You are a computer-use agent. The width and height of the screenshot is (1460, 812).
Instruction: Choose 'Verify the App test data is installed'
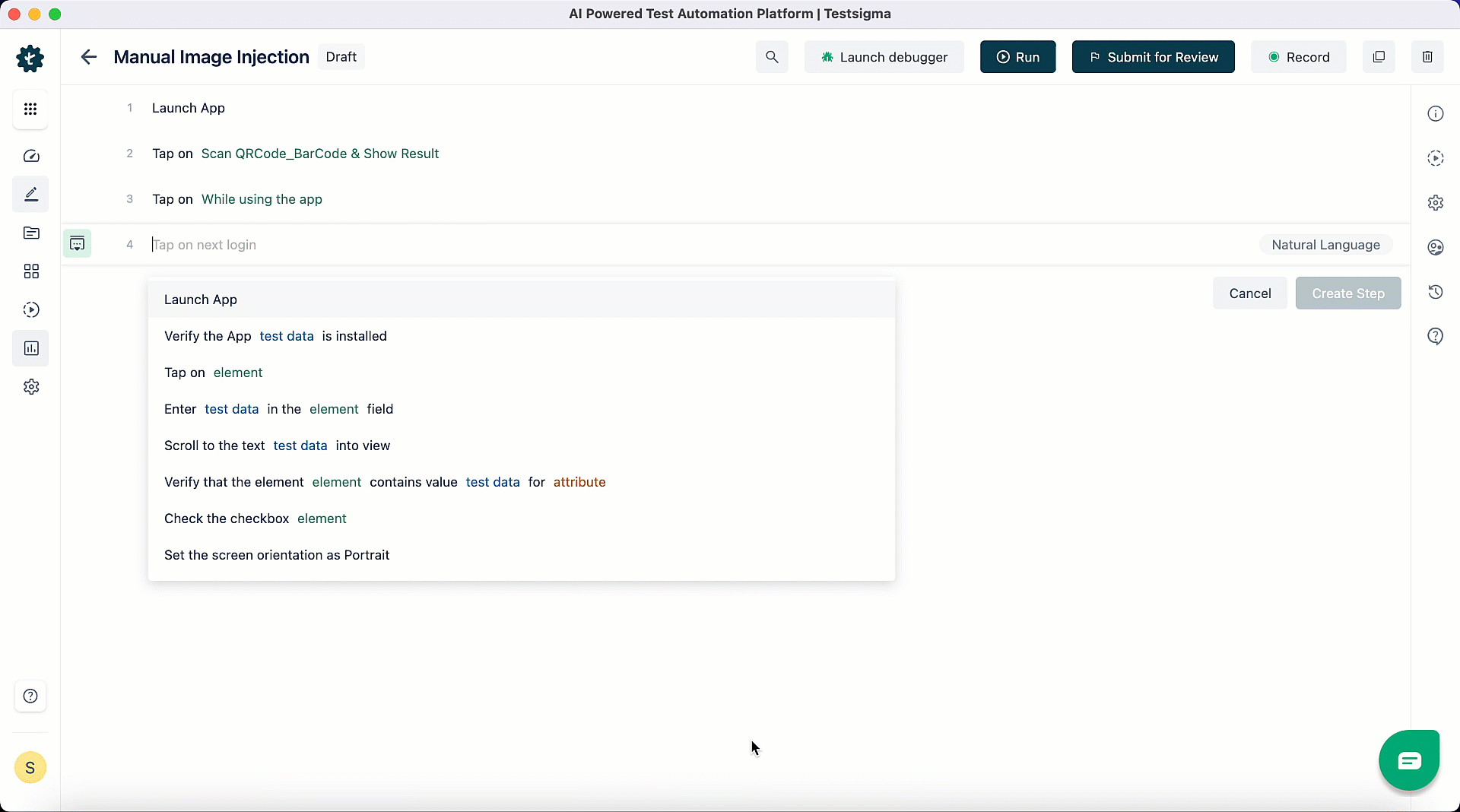pos(522,336)
